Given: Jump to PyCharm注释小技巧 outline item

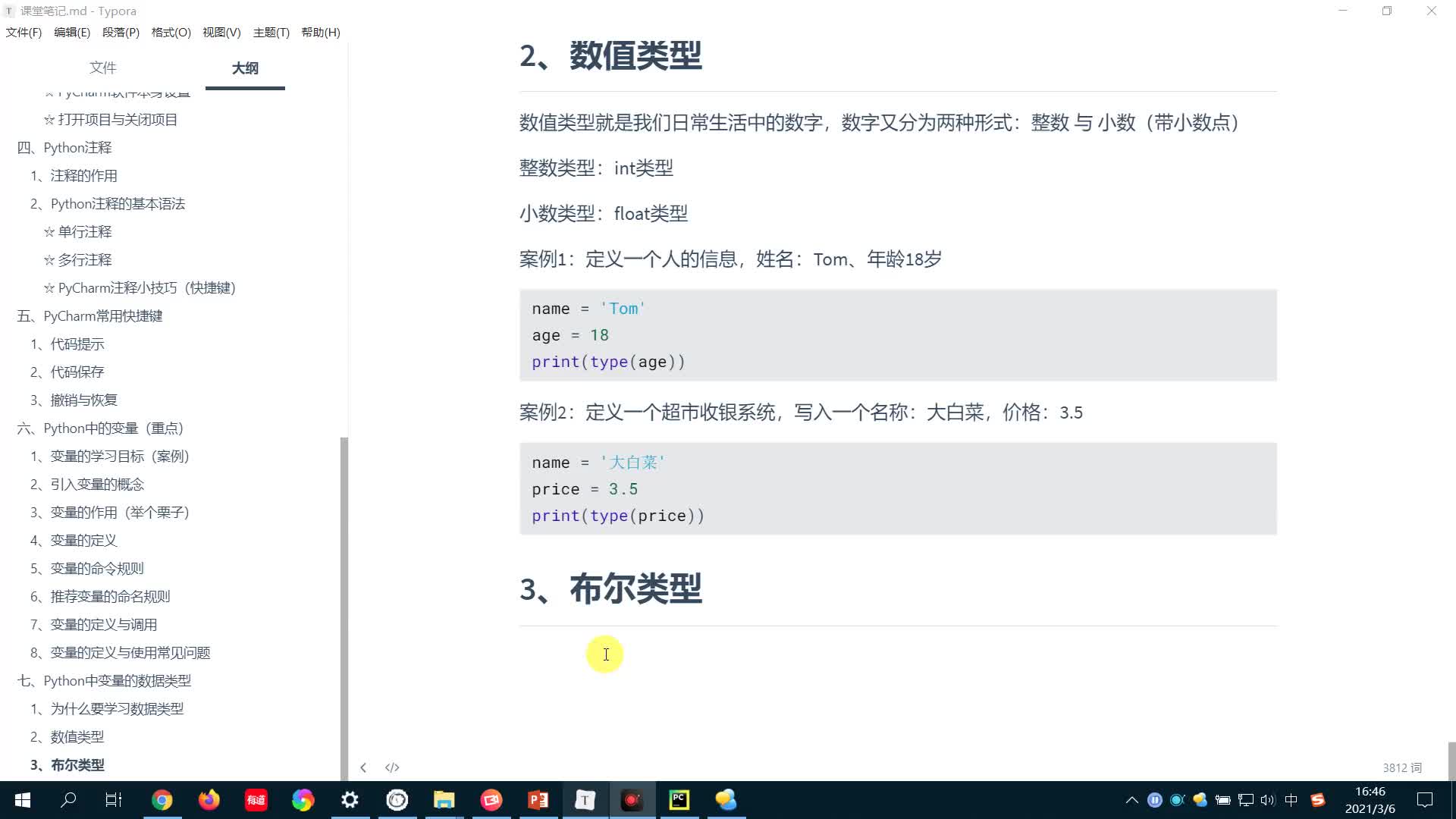Looking at the screenshot, I should [x=140, y=288].
